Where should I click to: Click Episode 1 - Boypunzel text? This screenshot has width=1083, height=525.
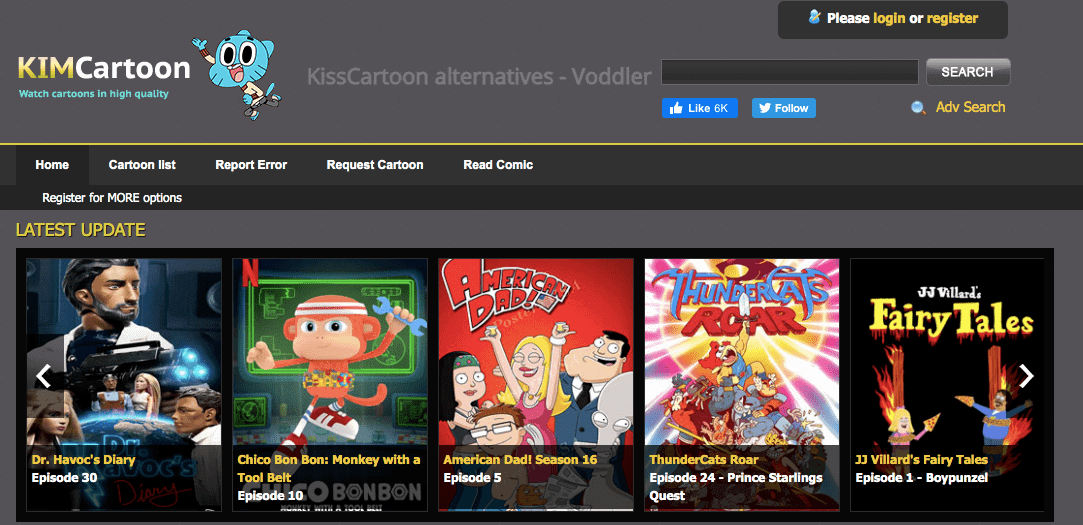tap(921, 477)
